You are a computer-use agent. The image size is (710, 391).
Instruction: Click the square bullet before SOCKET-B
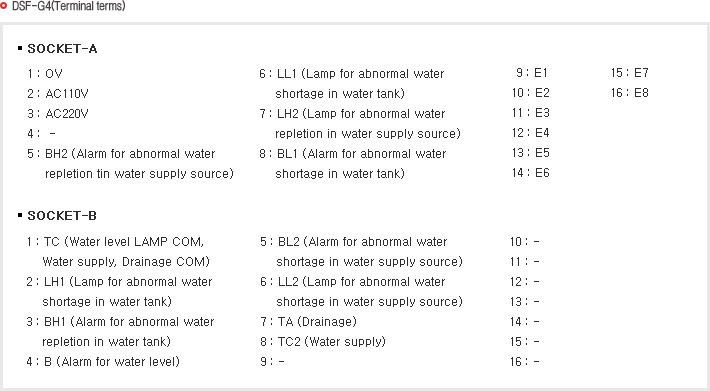[x=20, y=215]
